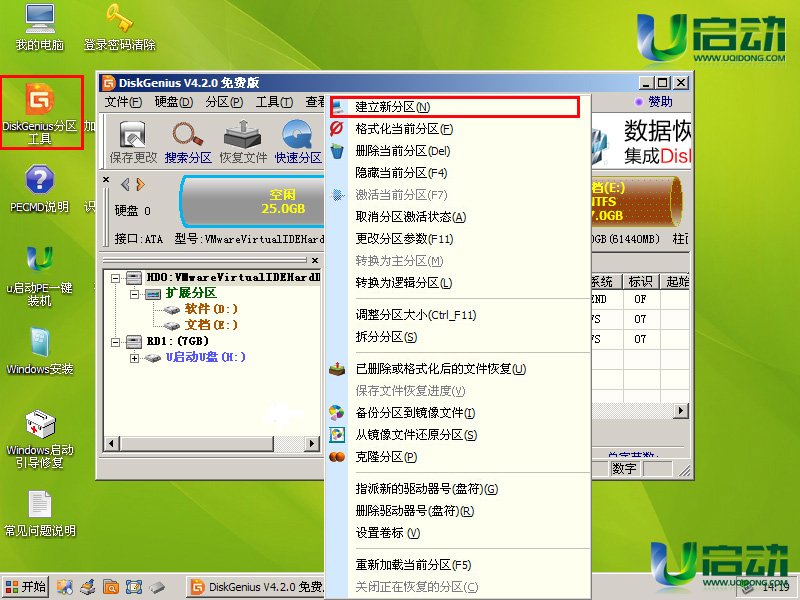Choose 已删除或格式化后的文件恢复(U) menu item
This screenshot has height=600, width=800.
[x=458, y=369]
